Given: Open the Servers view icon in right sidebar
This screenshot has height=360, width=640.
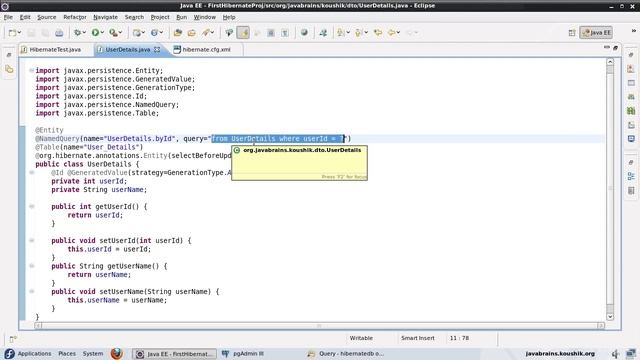Looking at the screenshot, I should [x=631, y=97].
